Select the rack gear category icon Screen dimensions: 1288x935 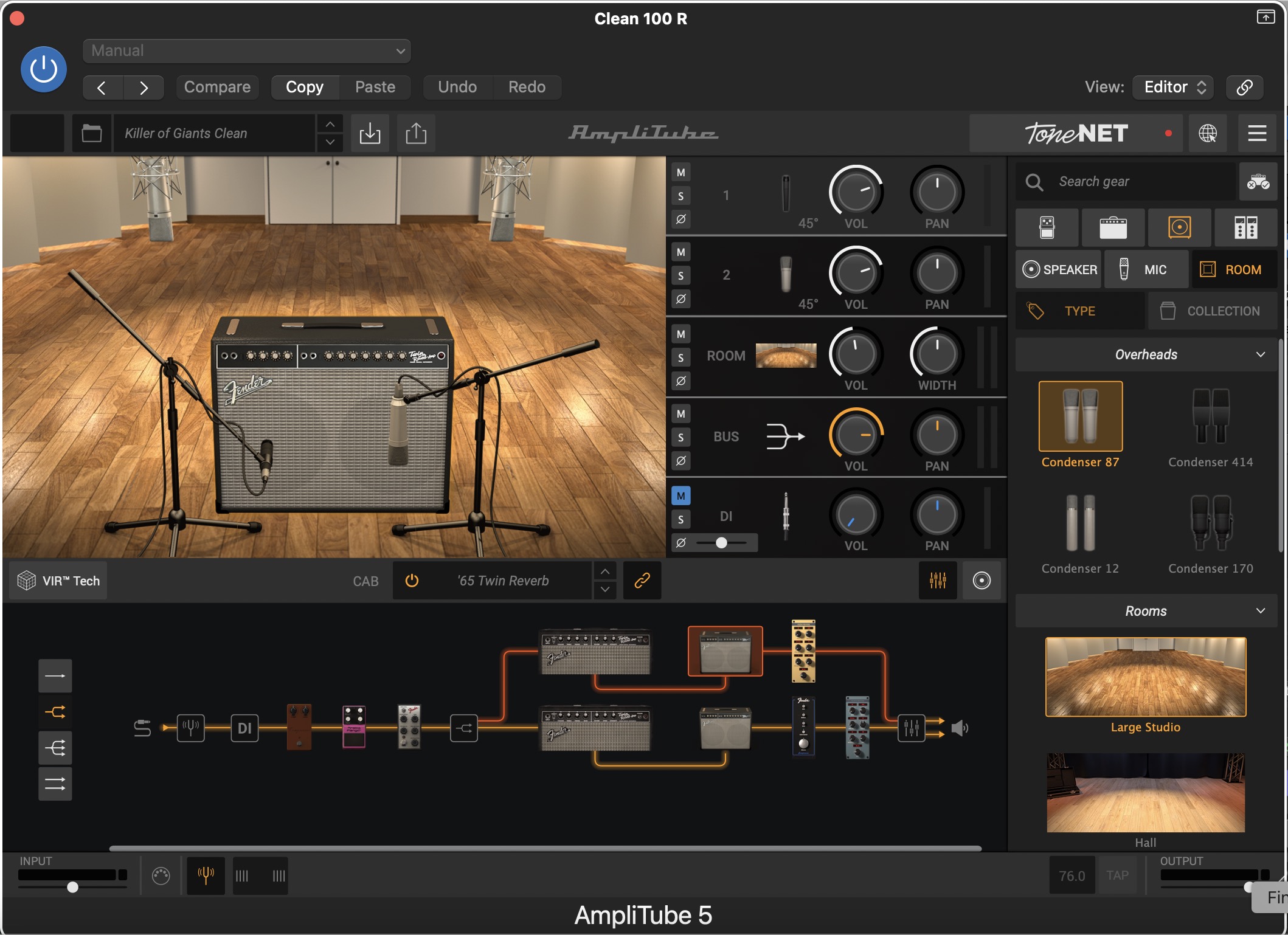(x=1245, y=227)
